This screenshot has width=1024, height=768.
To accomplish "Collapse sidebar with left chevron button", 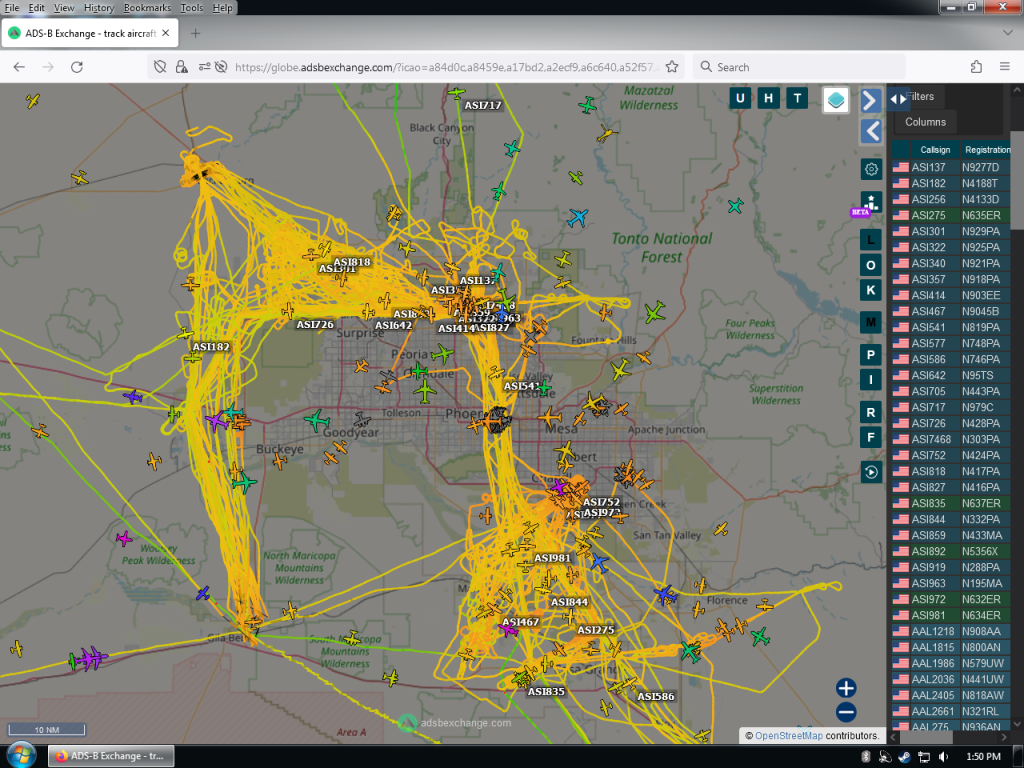I will click(x=871, y=131).
